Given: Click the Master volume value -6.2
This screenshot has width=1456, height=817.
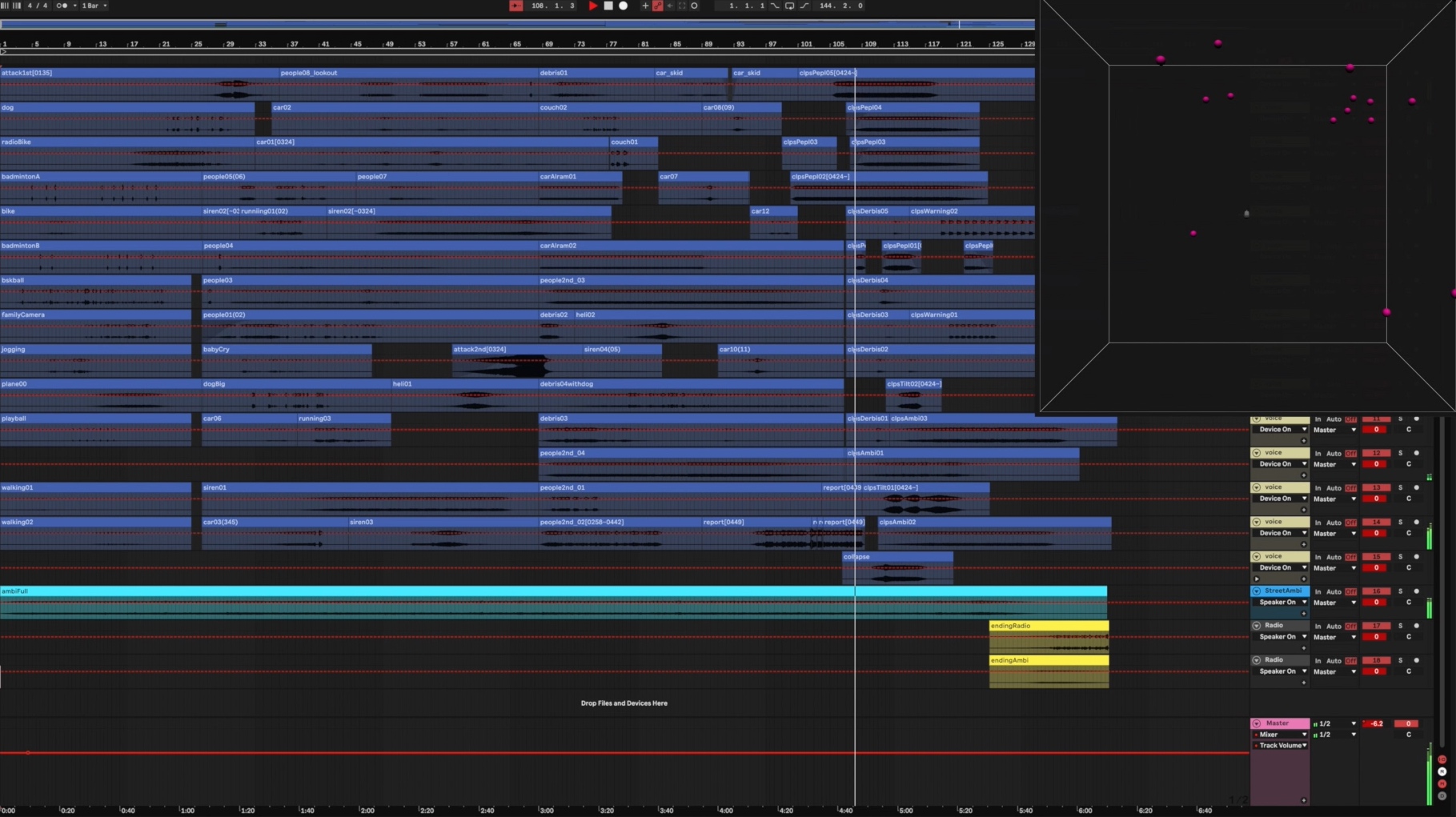Looking at the screenshot, I should coord(1376,723).
